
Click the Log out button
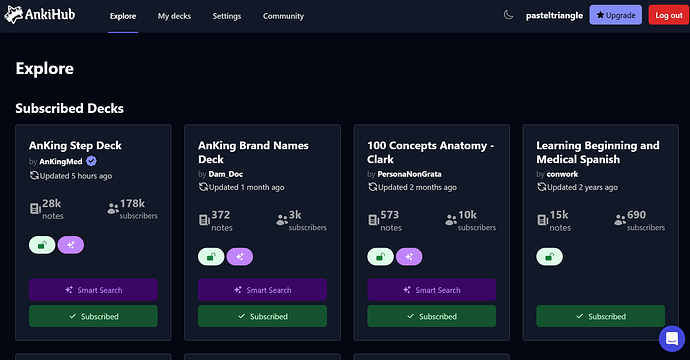coord(668,15)
